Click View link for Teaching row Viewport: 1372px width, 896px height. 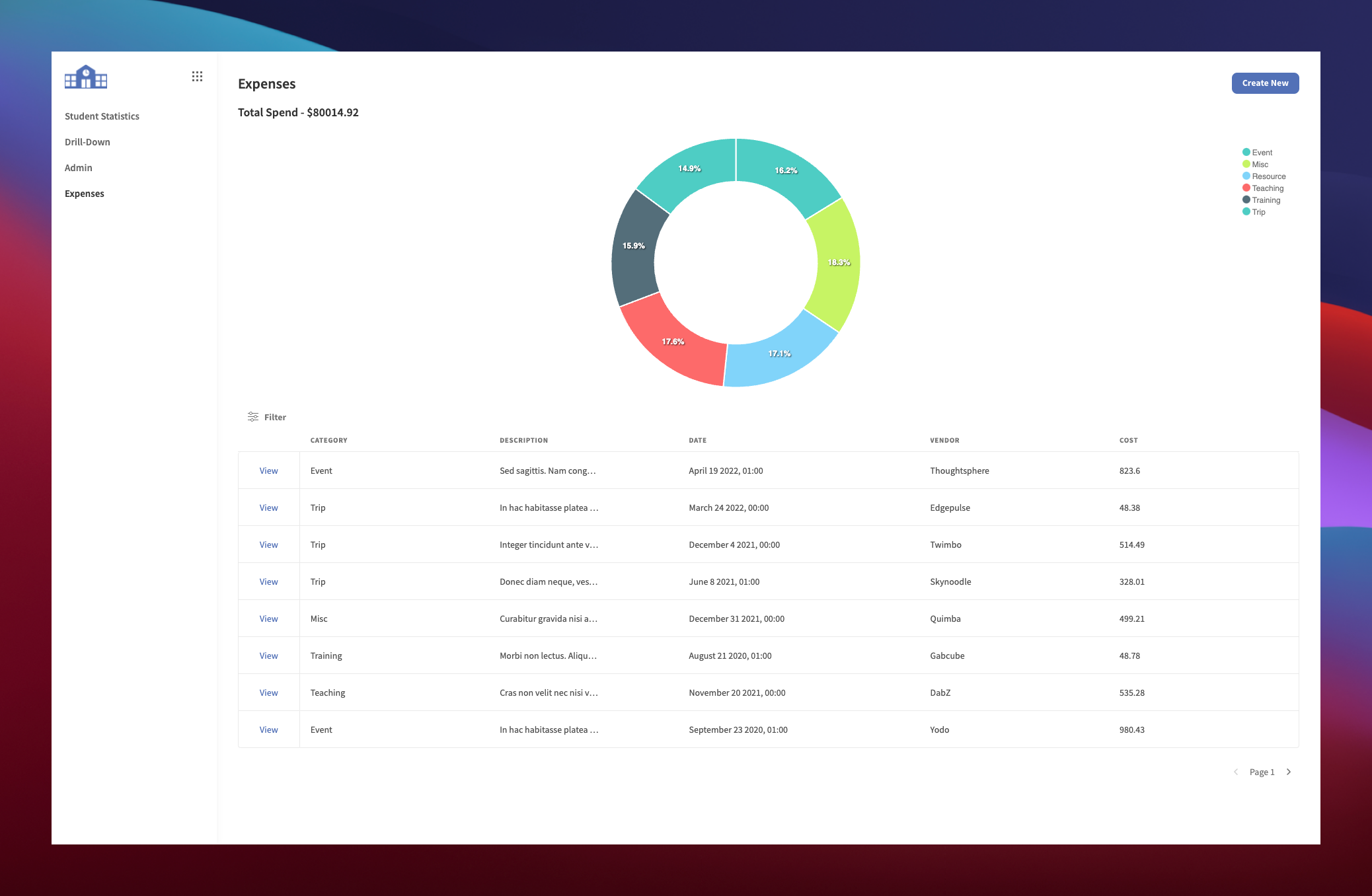pos(269,692)
